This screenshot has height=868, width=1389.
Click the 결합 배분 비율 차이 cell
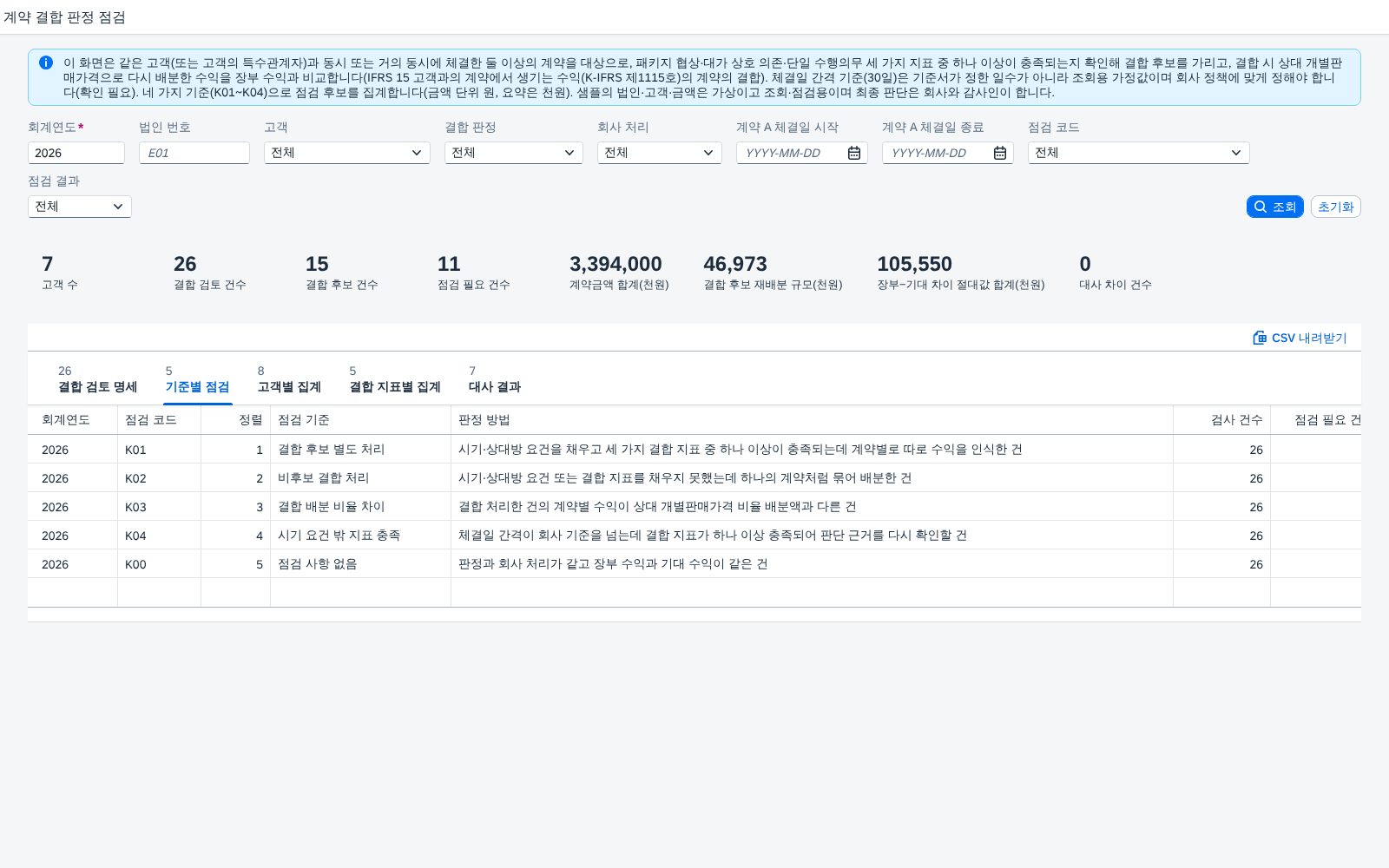click(360, 507)
